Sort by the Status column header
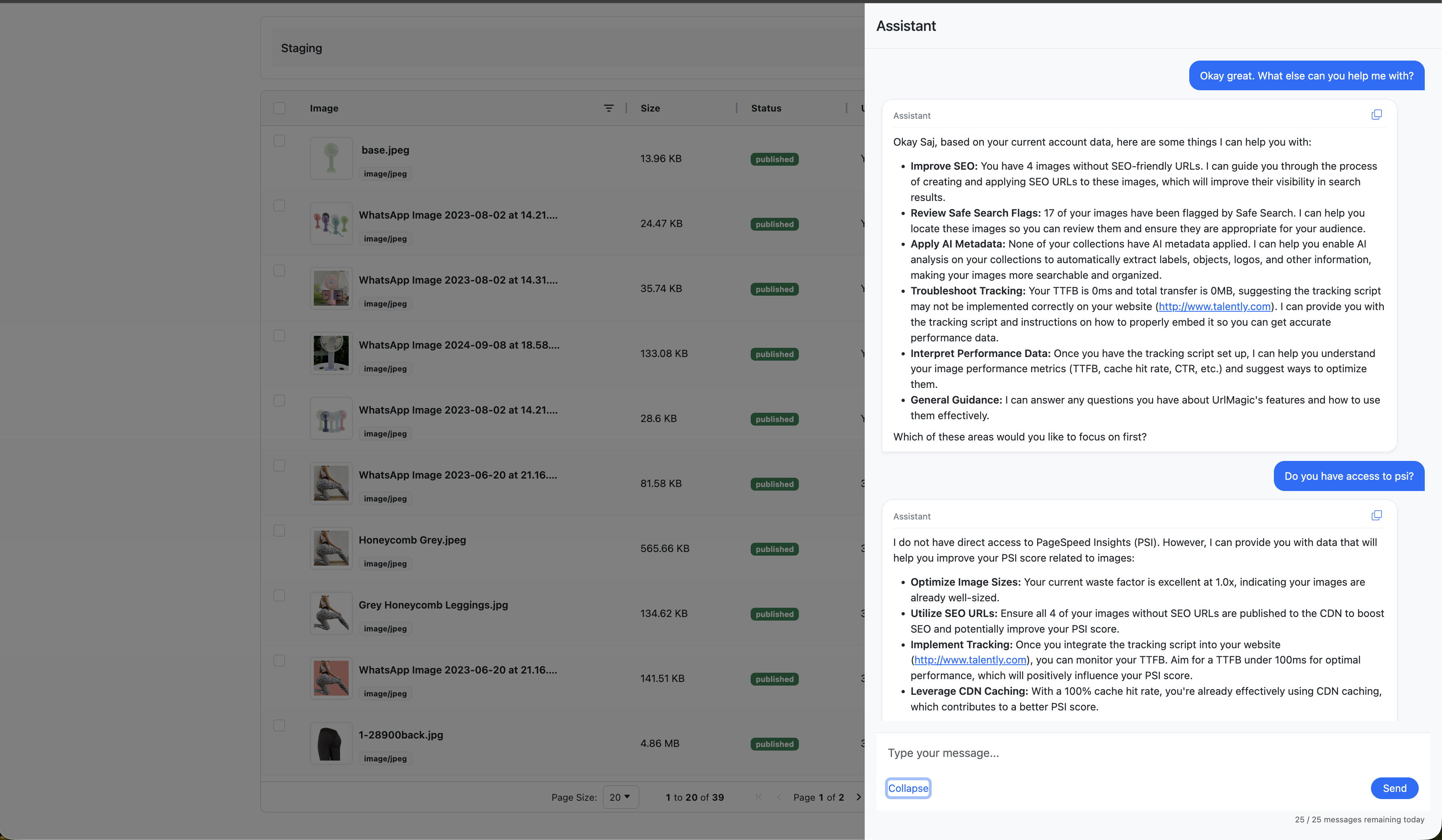This screenshot has width=1442, height=840. pyautogui.click(x=766, y=108)
